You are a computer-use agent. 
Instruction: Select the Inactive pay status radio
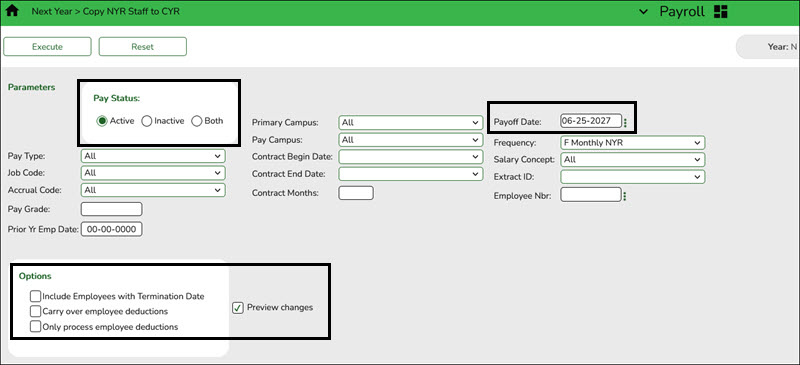click(146, 121)
